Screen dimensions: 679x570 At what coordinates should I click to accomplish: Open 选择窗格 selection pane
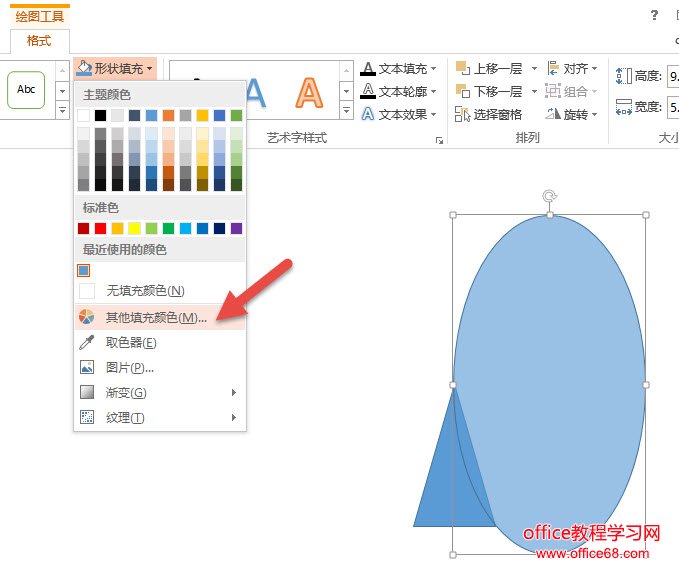point(488,114)
